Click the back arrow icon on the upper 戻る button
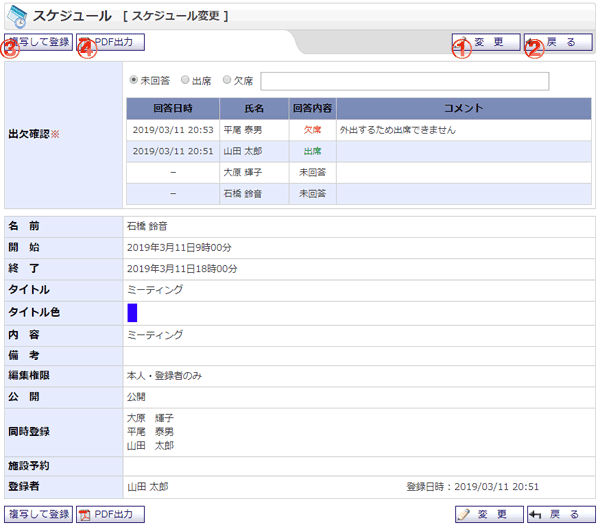 537,43
